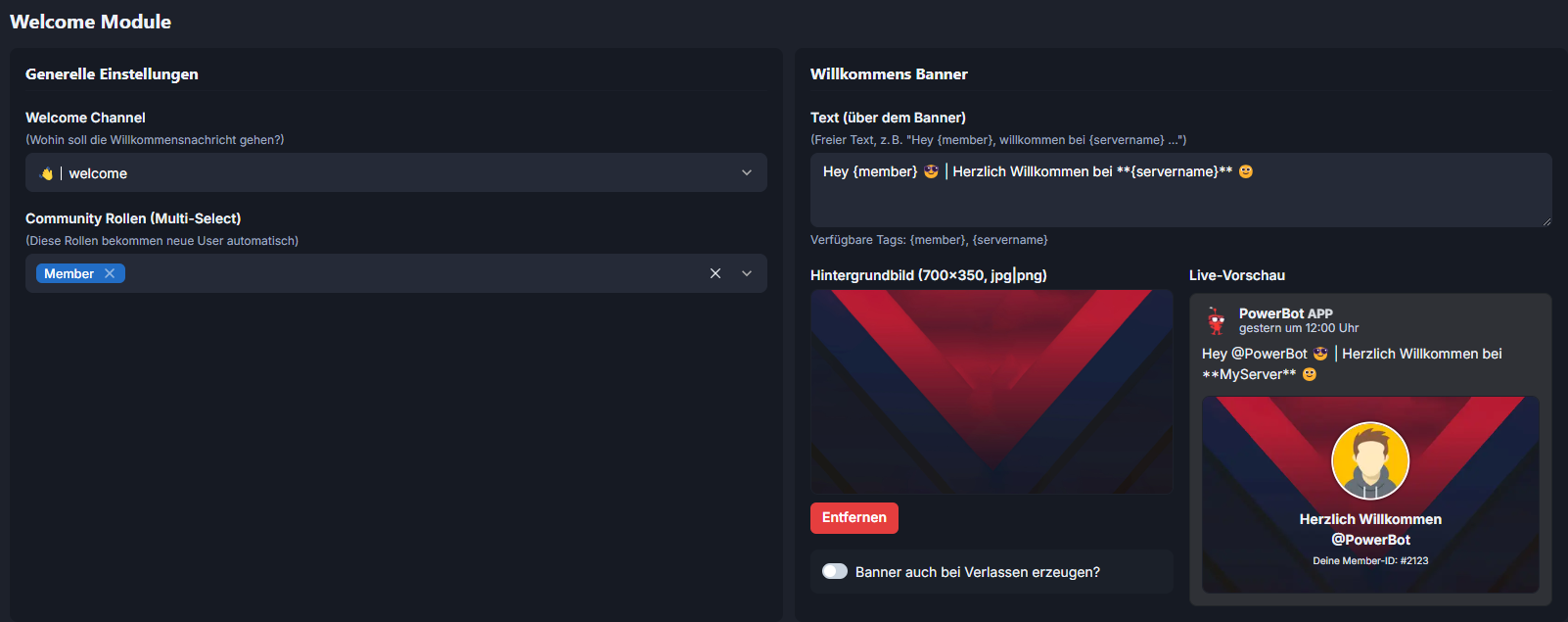1568x622 pixels.
Task: Click the APP badge next to PowerBot
Action: coord(1320,313)
